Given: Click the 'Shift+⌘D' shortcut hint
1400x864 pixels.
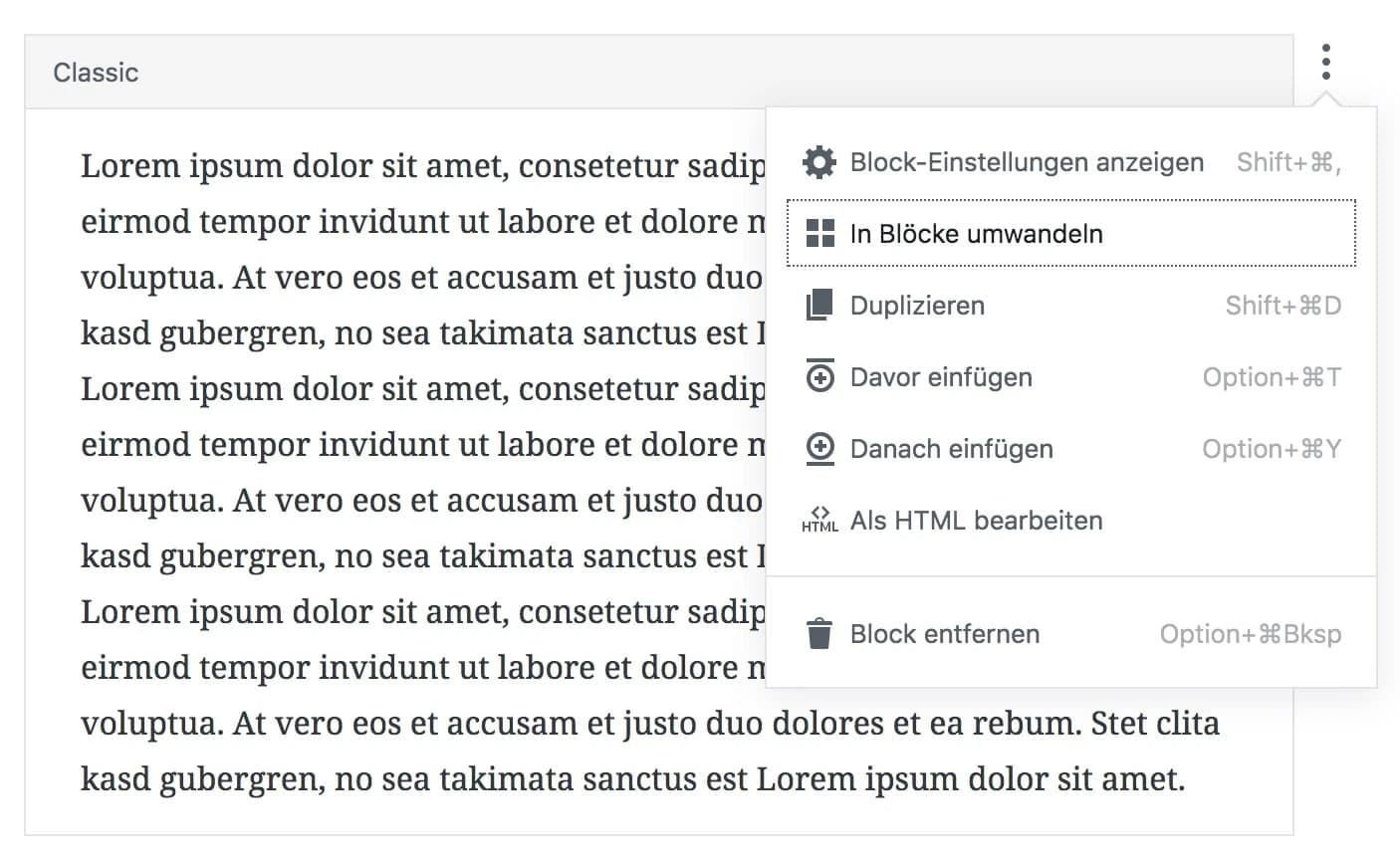Looking at the screenshot, I should (x=1283, y=306).
